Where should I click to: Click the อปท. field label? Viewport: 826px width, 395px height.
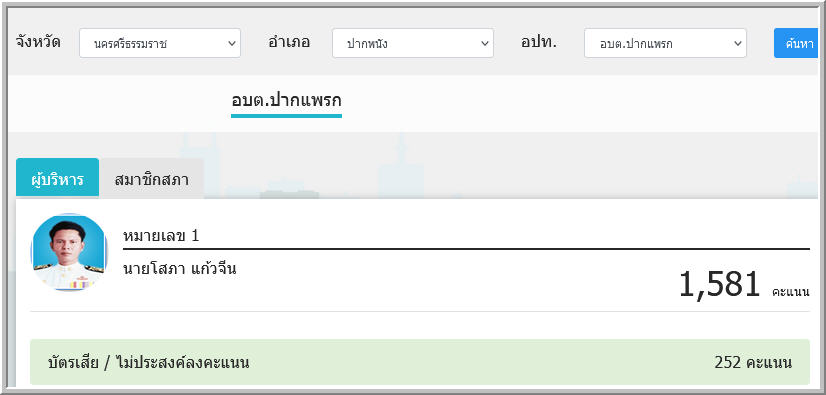(x=538, y=42)
